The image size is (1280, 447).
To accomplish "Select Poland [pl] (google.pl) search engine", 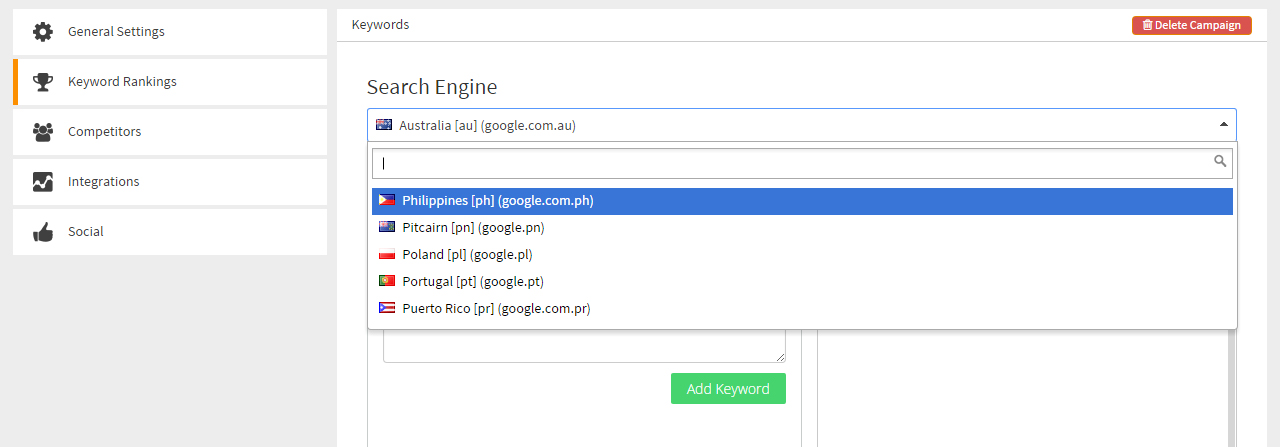I will [467, 255].
